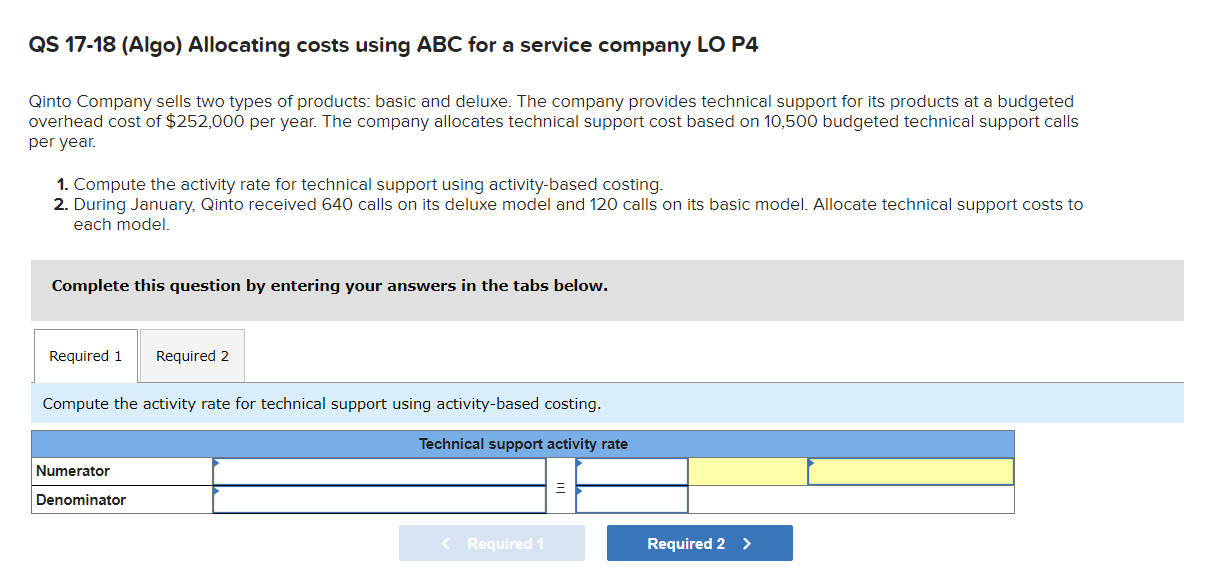The image size is (1232, 582).
Task: Open the Denominator description dropdown cell
Action: point(378,498)
